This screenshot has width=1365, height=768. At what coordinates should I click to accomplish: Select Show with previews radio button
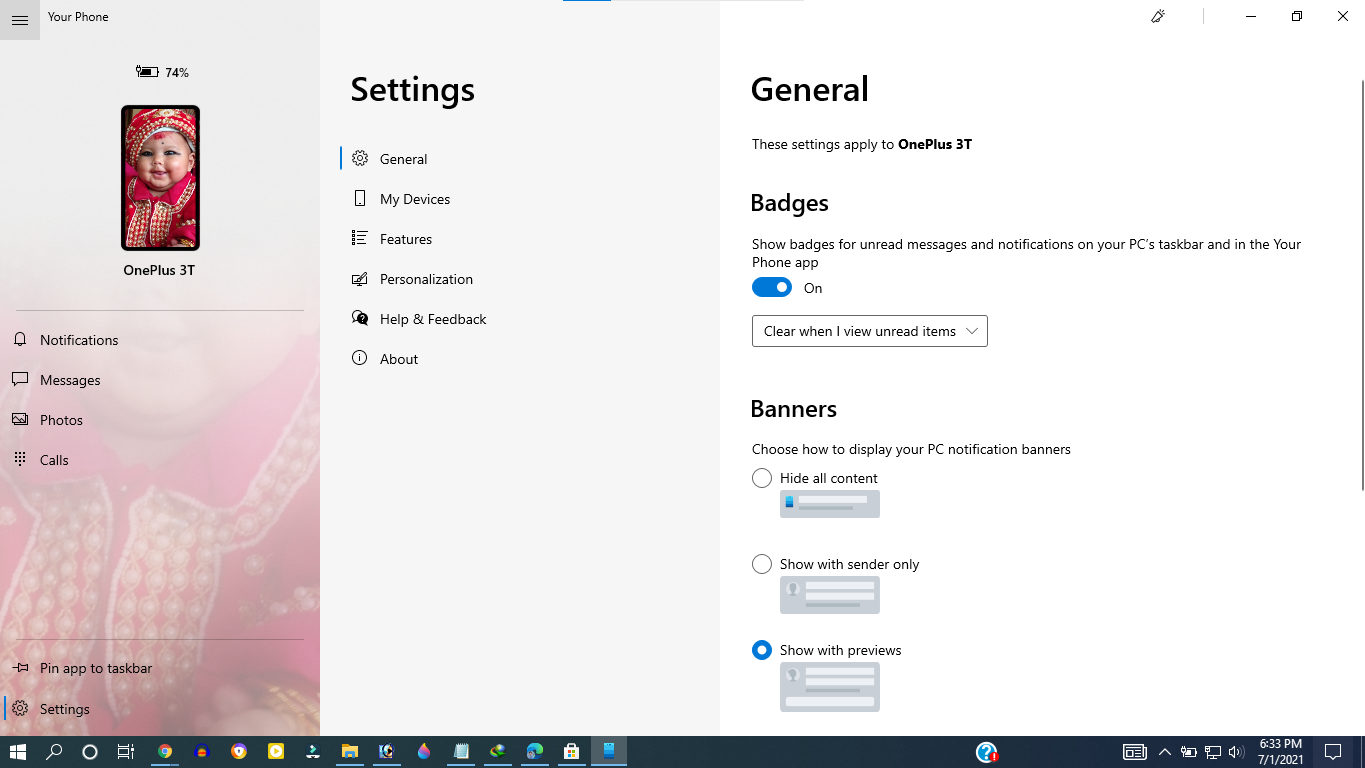(762, 650)
